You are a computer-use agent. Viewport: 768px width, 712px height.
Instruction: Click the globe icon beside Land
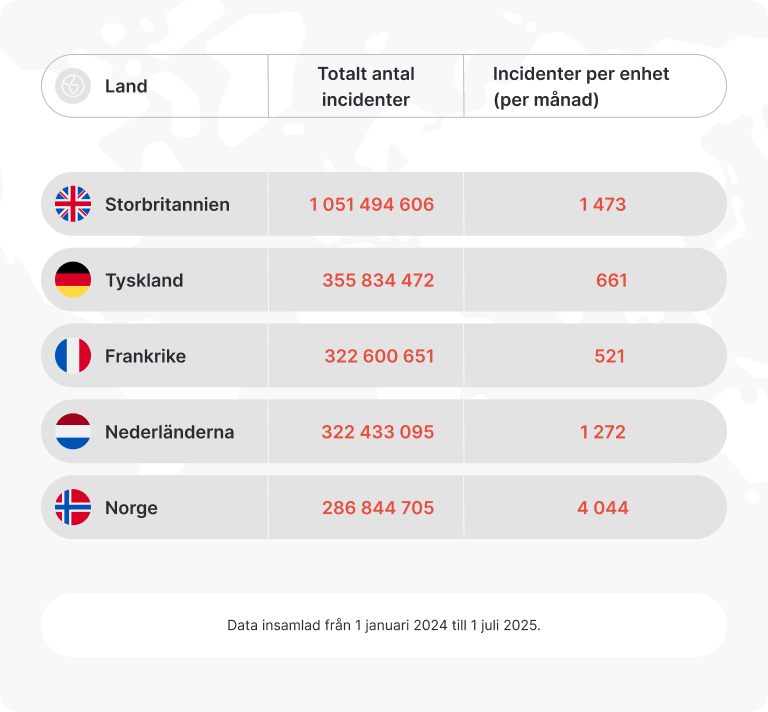pyautogui.click(x=73, y=86)
